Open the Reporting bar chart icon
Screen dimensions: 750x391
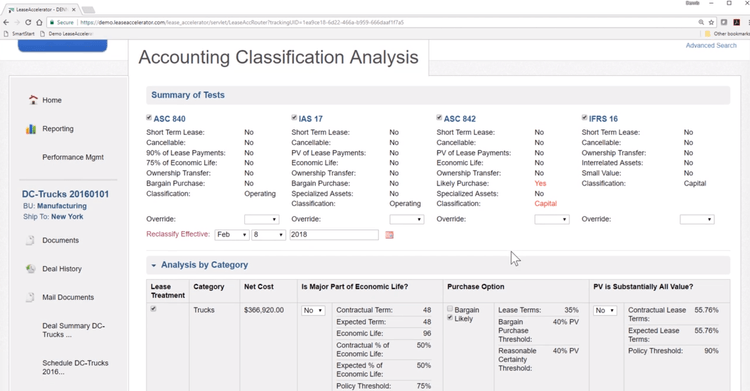31,129
